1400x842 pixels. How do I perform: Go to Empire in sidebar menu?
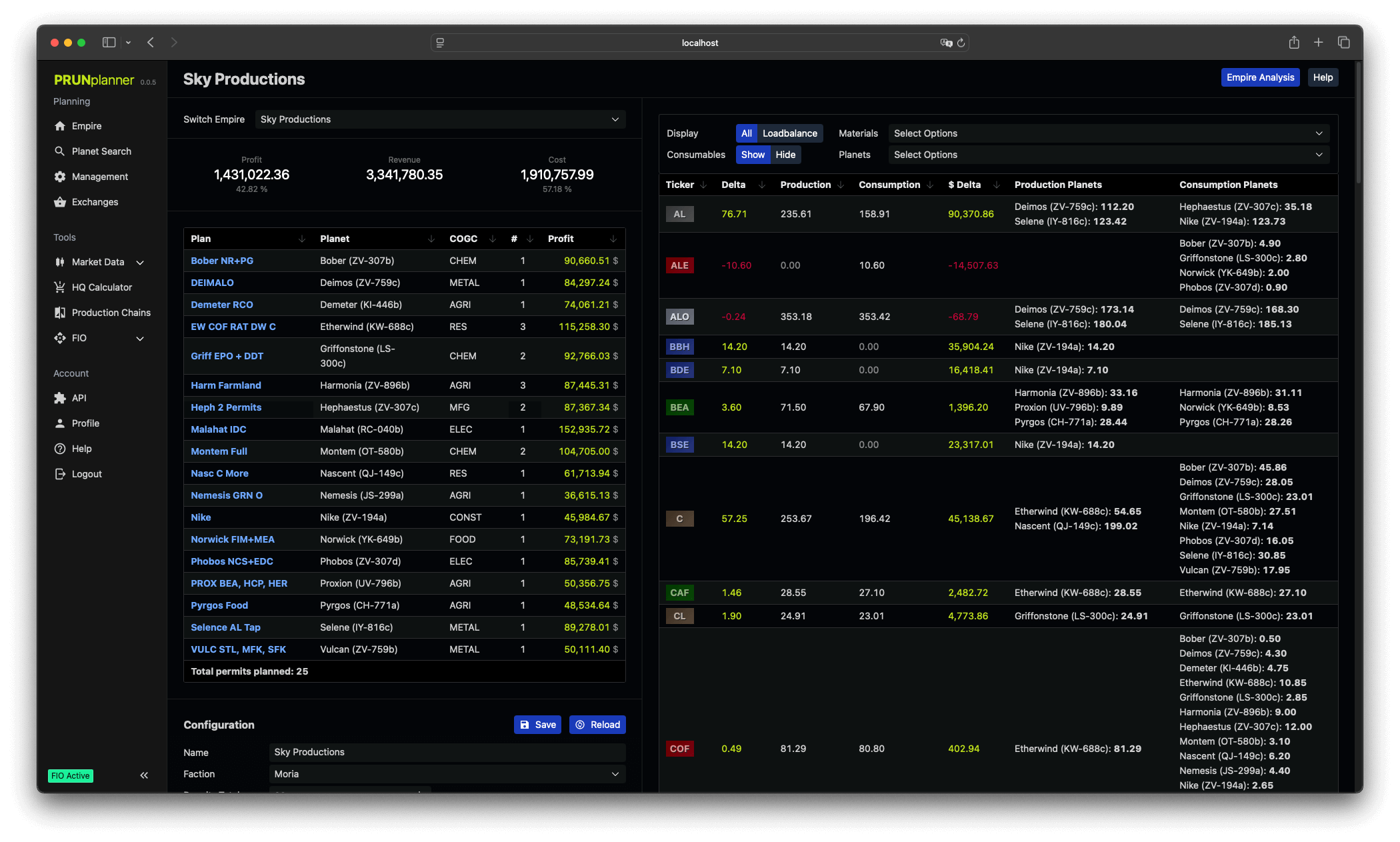coord(87,126)
